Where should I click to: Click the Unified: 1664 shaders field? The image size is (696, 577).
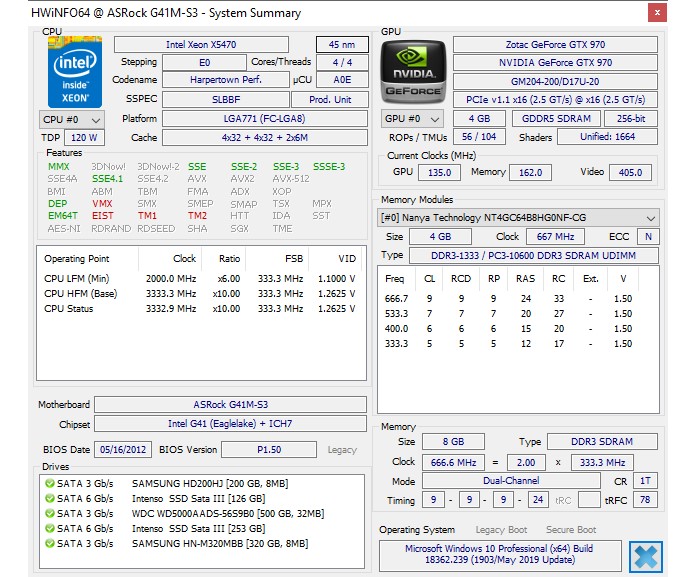coord(608,137)
